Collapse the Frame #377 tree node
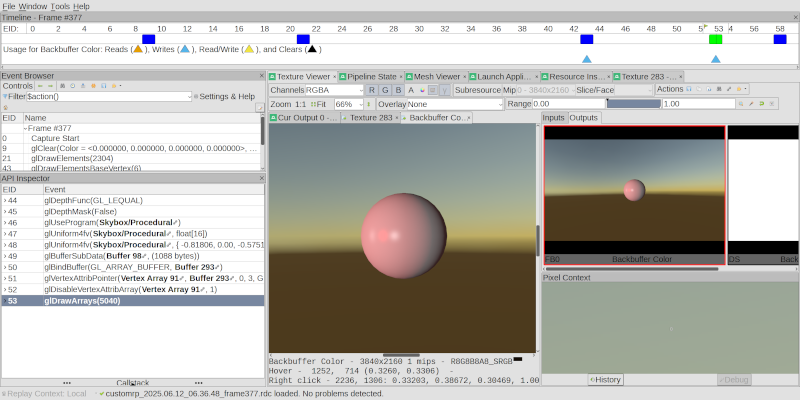 (x=25, y=128)
